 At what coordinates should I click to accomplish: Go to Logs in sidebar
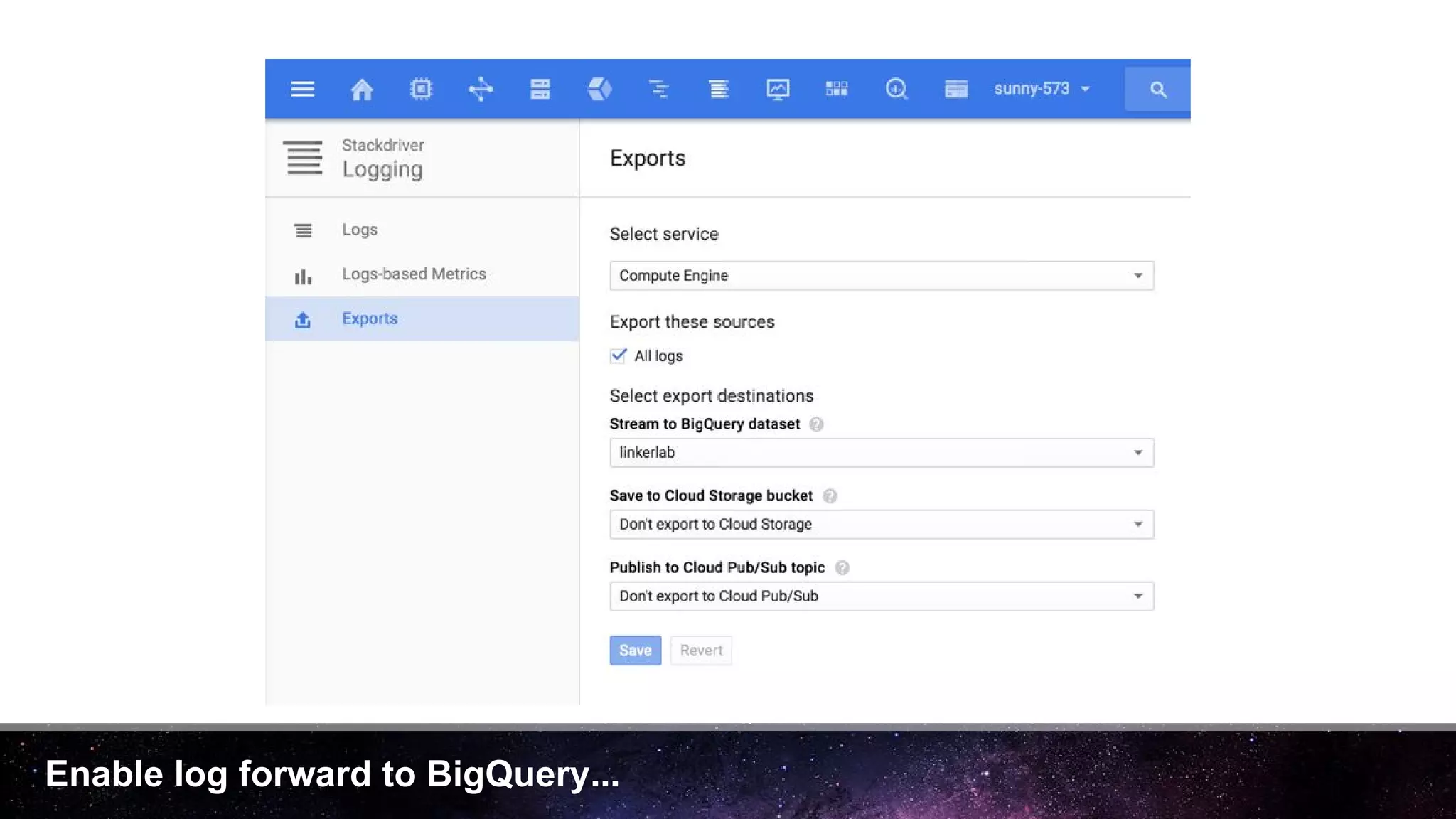[x=360, y=230]
